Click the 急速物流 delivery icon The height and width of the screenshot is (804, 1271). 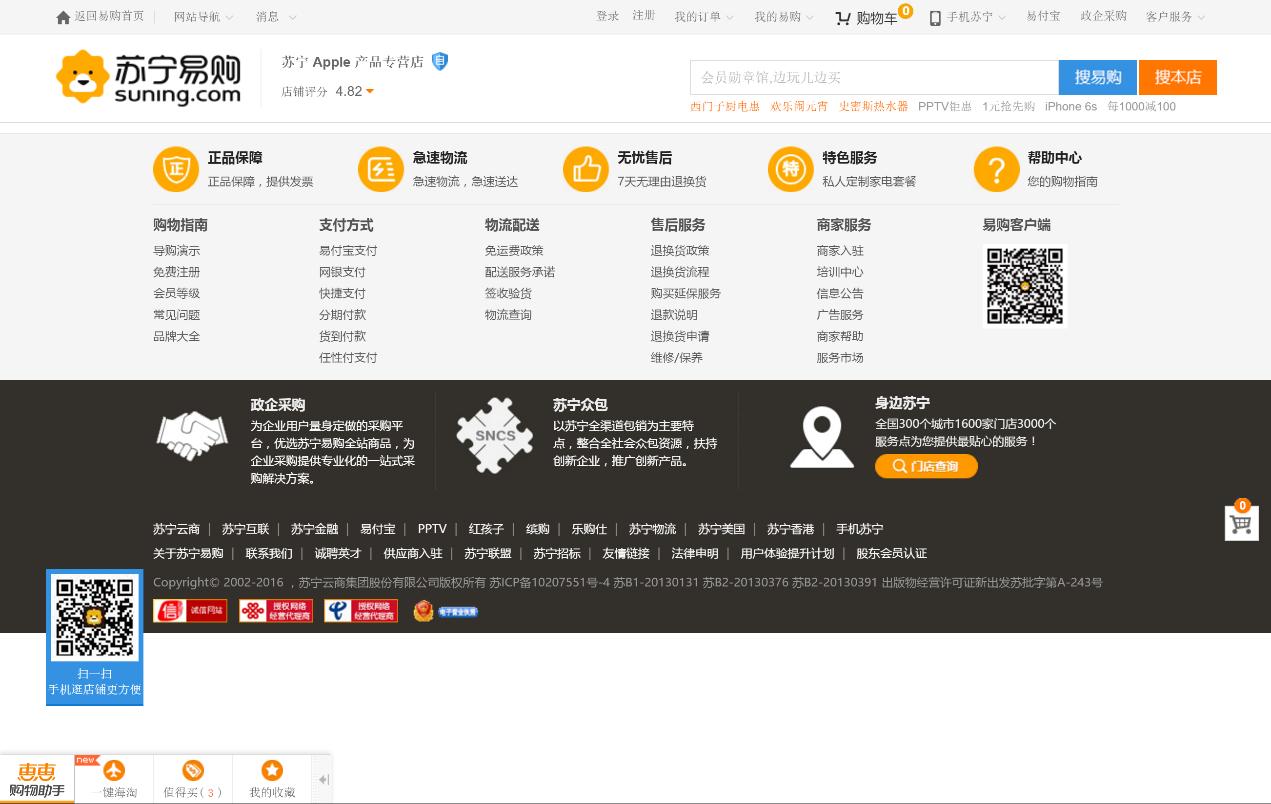click(381, 169)
